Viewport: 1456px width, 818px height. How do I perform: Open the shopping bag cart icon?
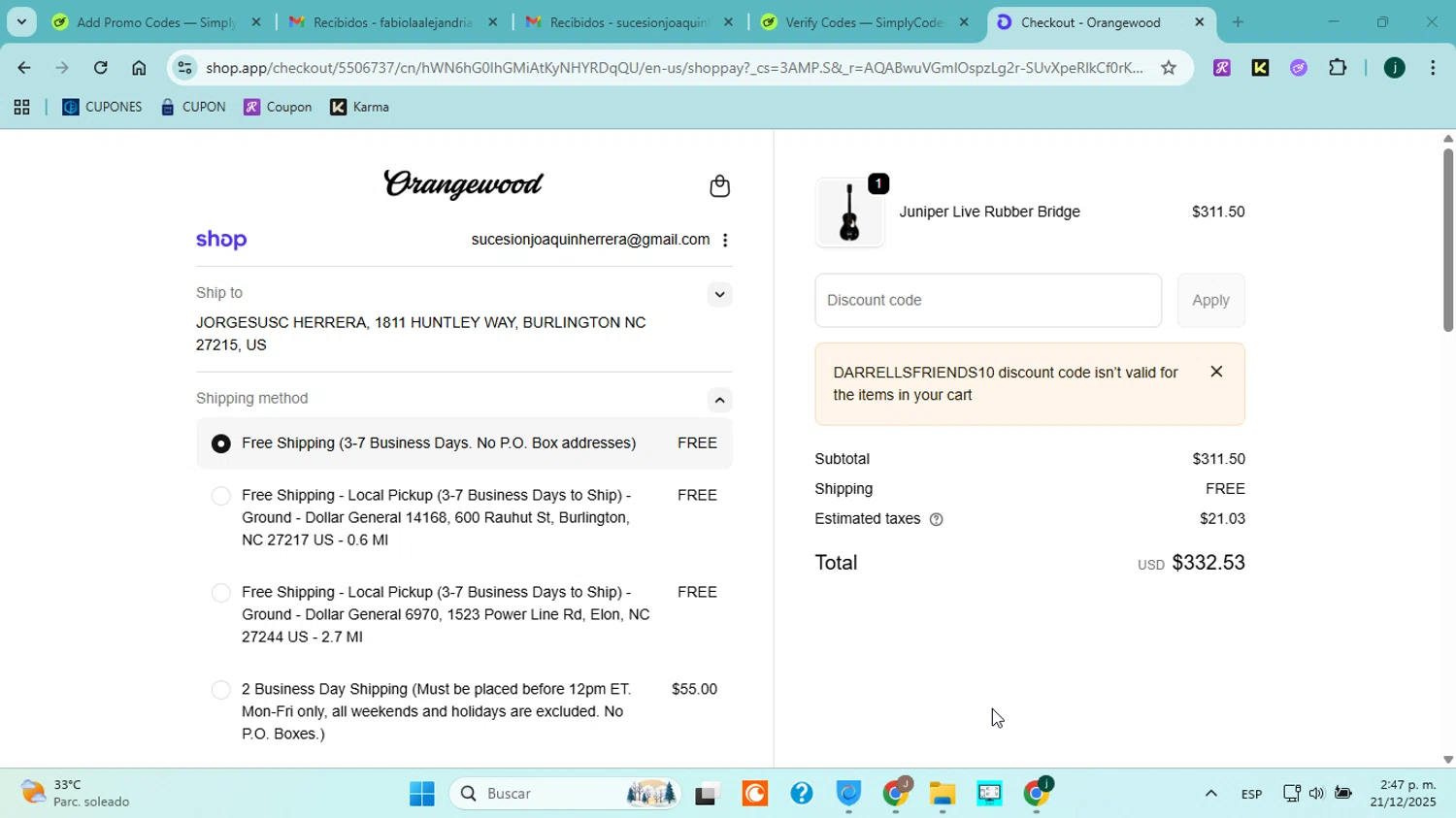pyautogui.click(x=719, y=186)
